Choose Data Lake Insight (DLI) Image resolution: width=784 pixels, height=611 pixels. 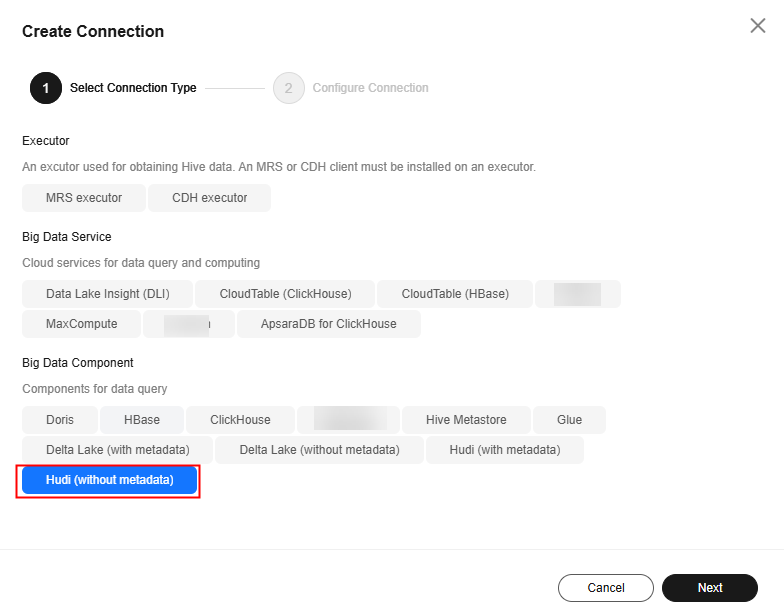coord(108,294)
